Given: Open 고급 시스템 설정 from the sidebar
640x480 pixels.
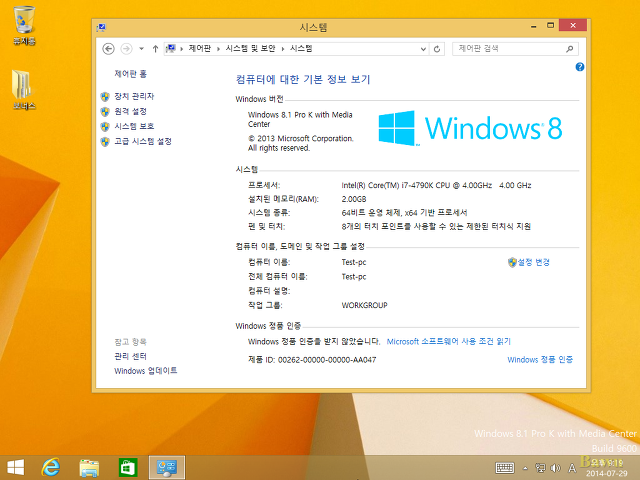Looking at the screenshot, I should tap(143, 141).
